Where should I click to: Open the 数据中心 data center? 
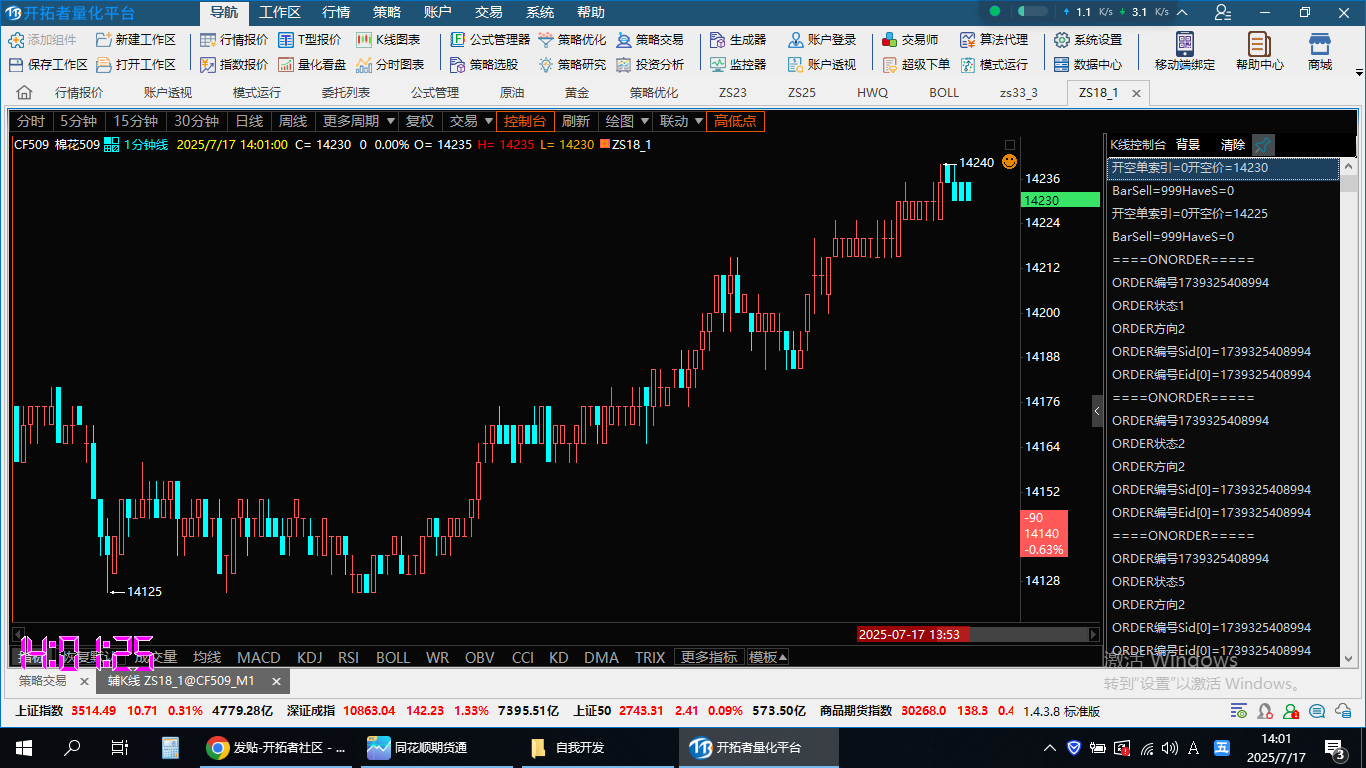tap(1088, 65)
